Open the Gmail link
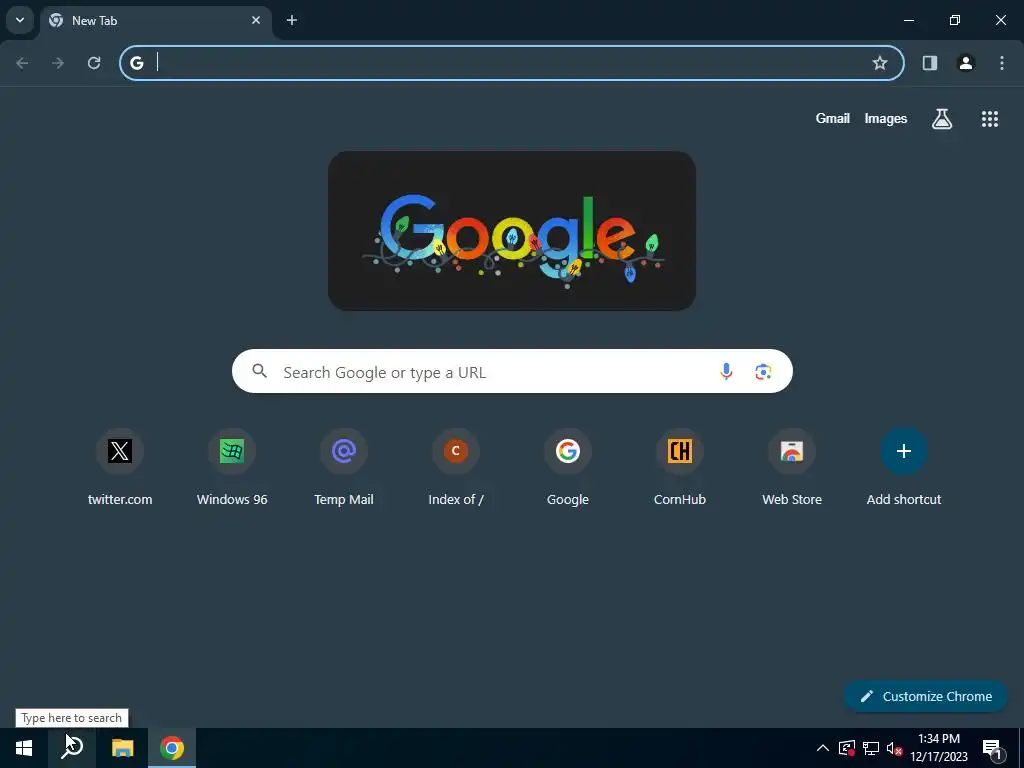The height and width of the screenshot is (768, 1024). pyautogui.click(x=833, y=118)
